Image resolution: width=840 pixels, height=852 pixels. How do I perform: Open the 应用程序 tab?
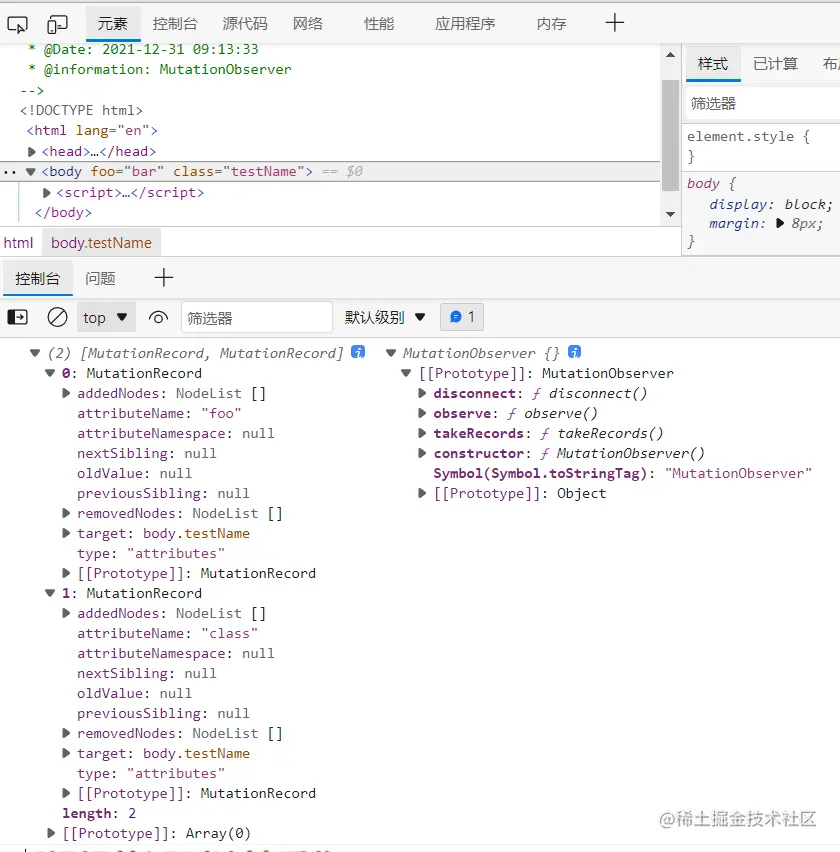[465, 24]
